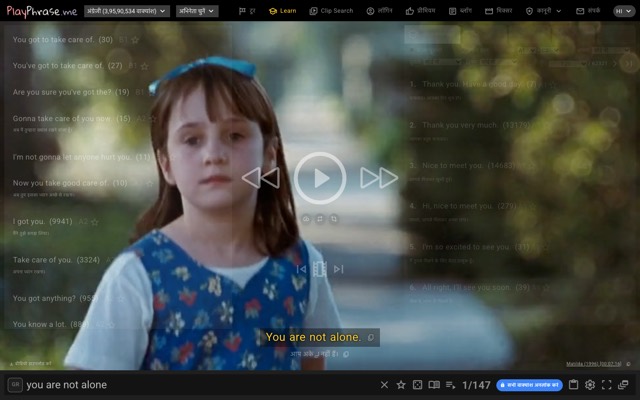
Task: Select phrase 'Are you sure you've got the?'
Action: coord(71,92)
